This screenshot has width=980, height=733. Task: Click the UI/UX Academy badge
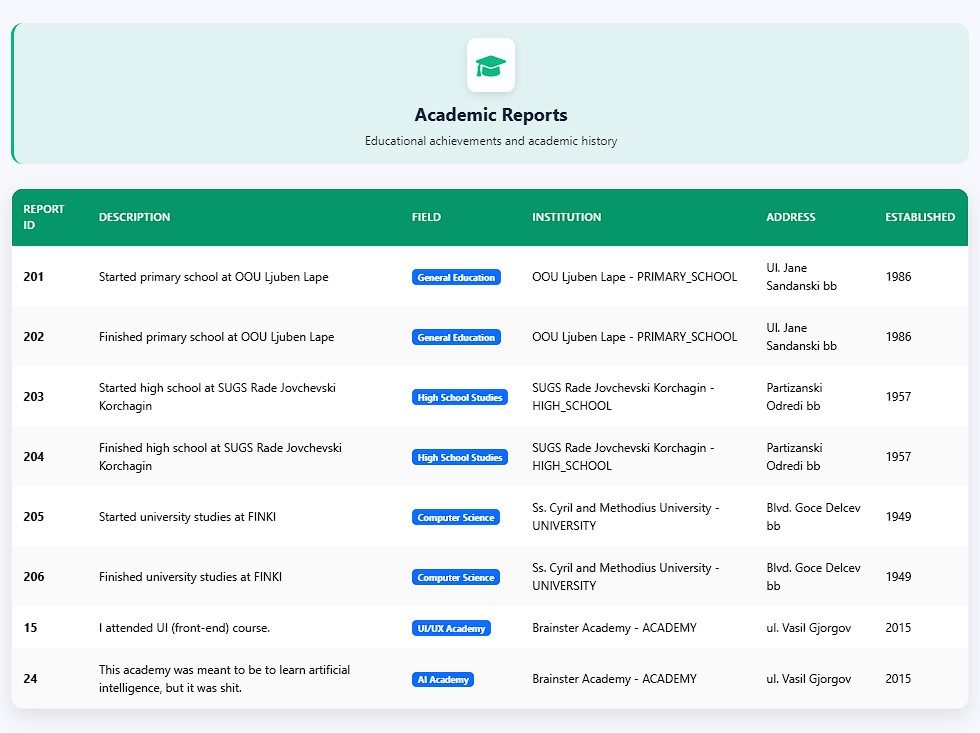pos(451,628)
